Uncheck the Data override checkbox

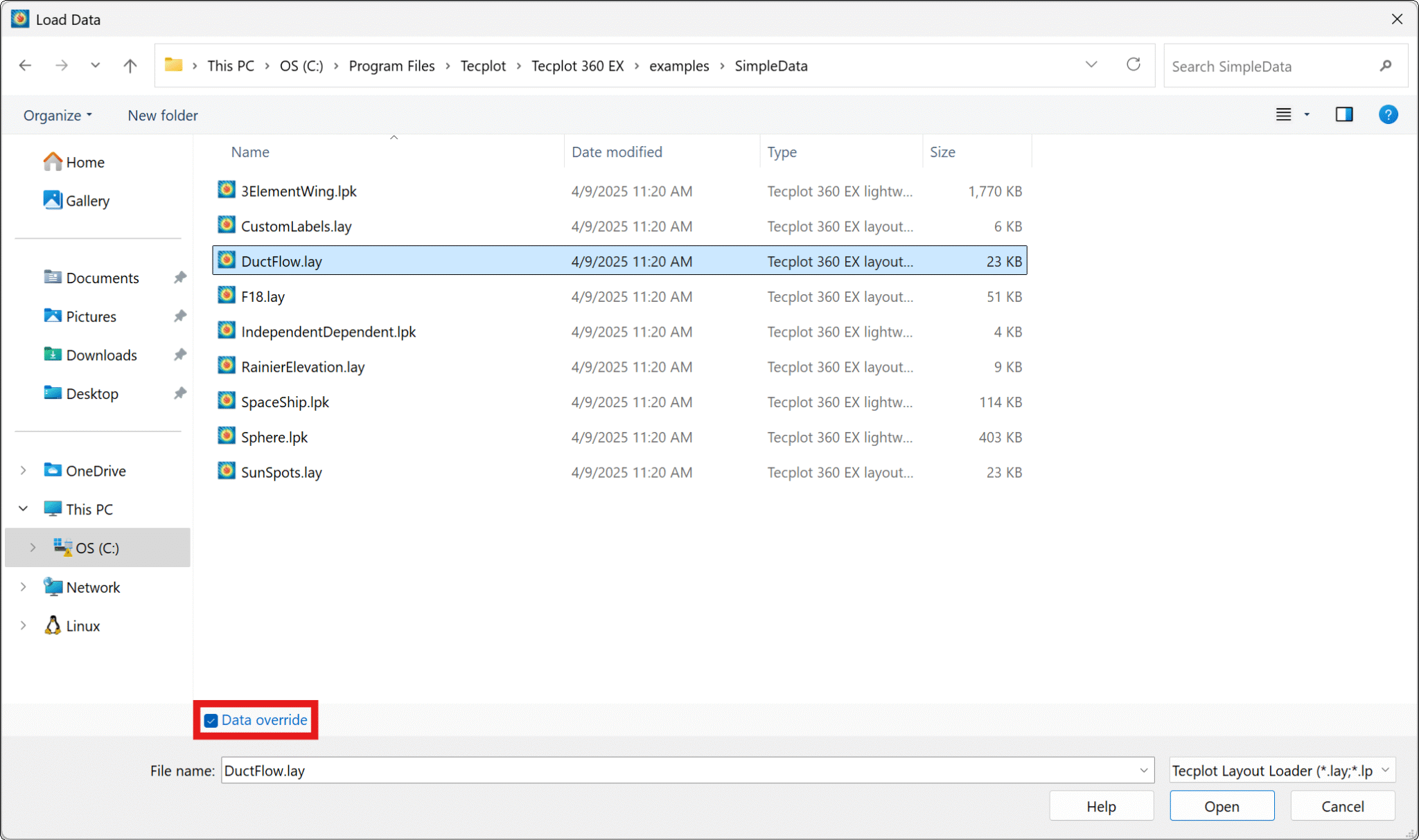[x=211, y=721]
